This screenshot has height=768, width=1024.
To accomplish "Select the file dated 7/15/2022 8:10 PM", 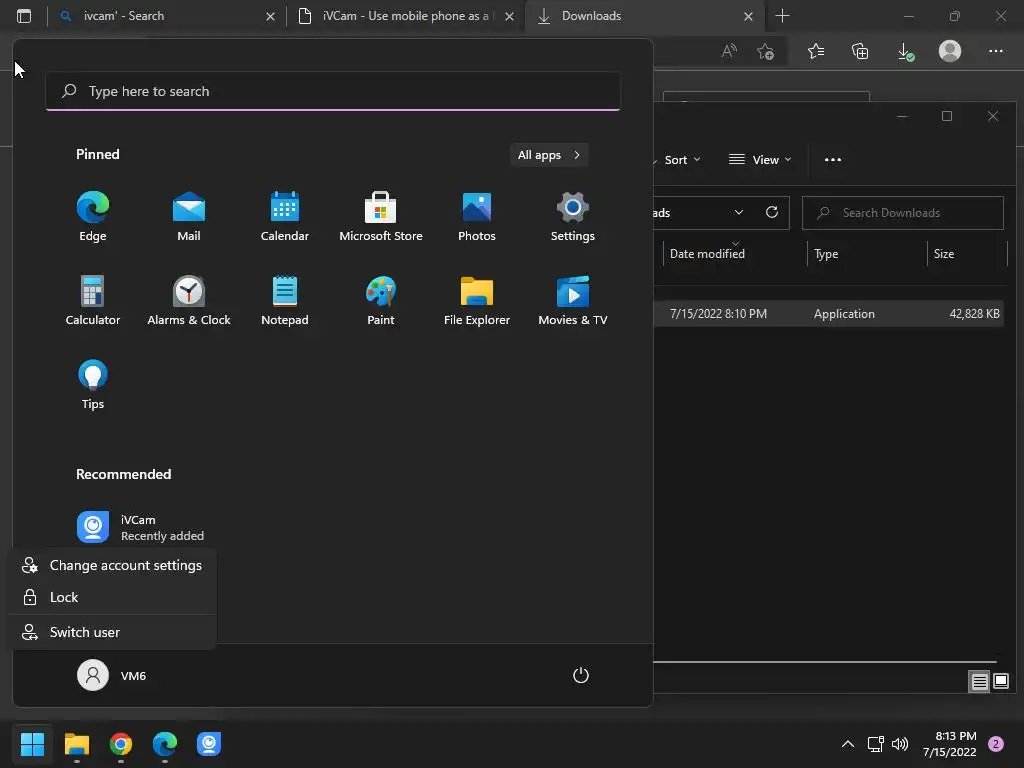I will [828, 313].
